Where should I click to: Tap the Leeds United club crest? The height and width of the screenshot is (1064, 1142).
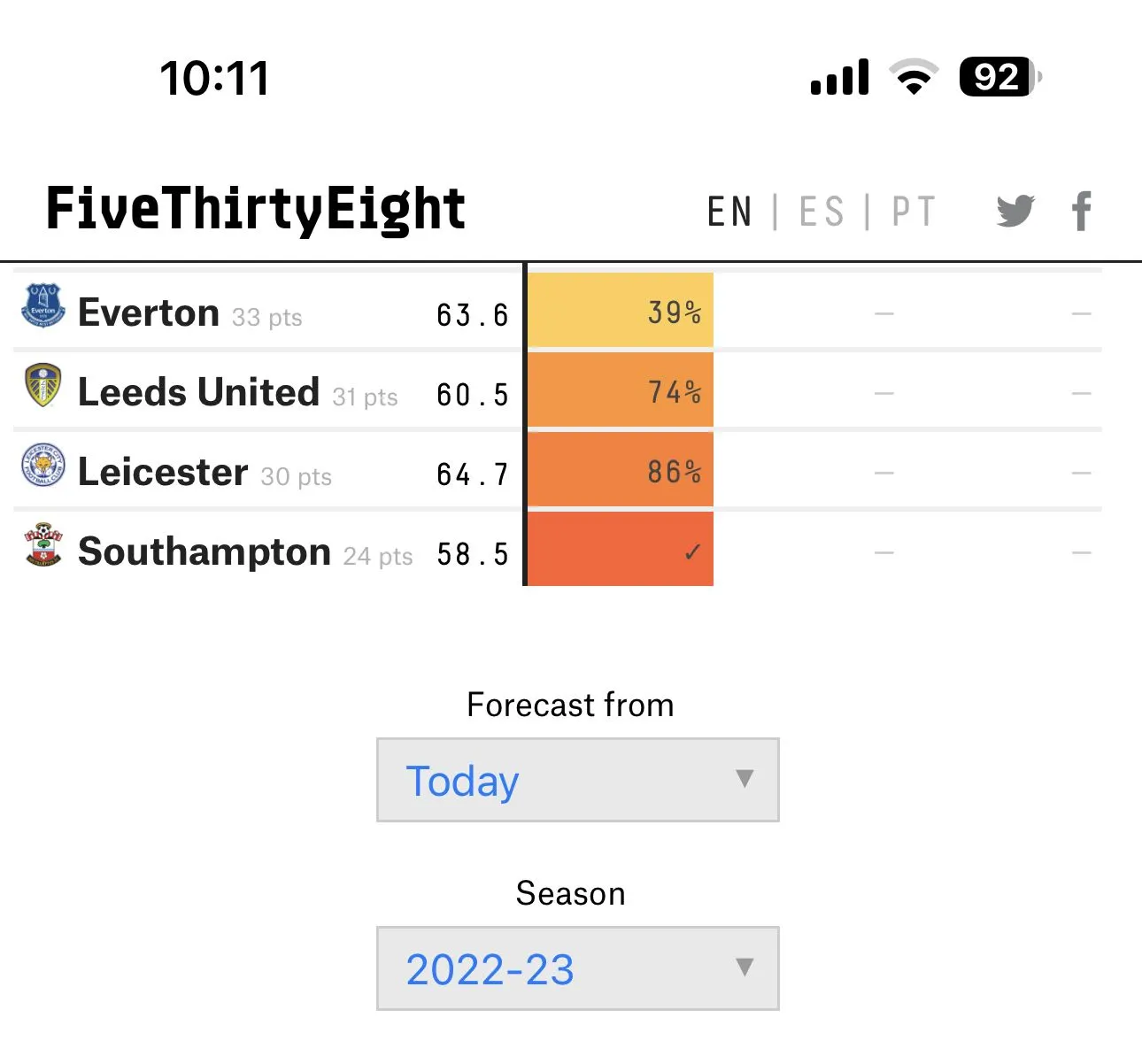click(43, 385)
